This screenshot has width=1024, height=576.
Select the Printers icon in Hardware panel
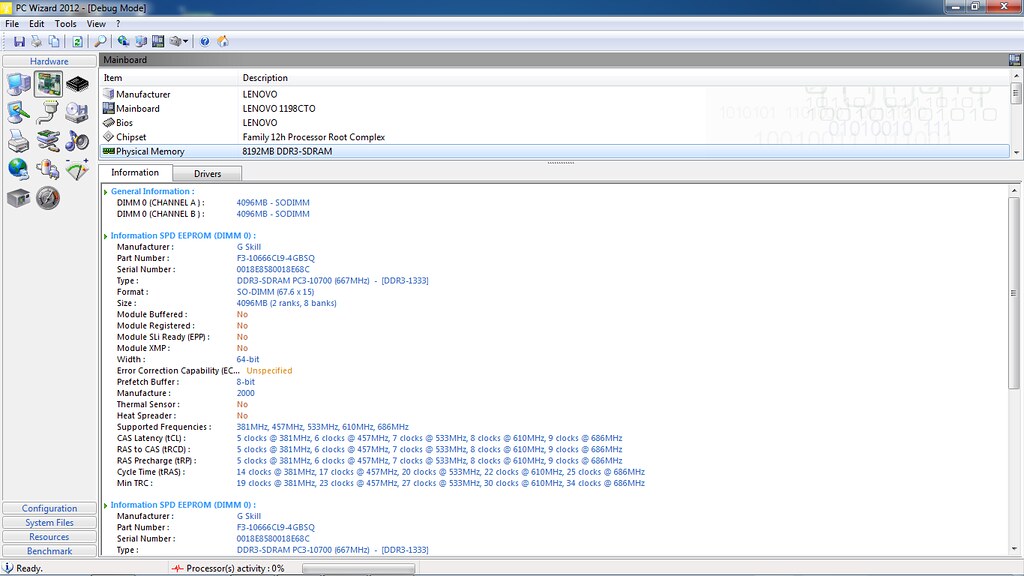[19, 140]
